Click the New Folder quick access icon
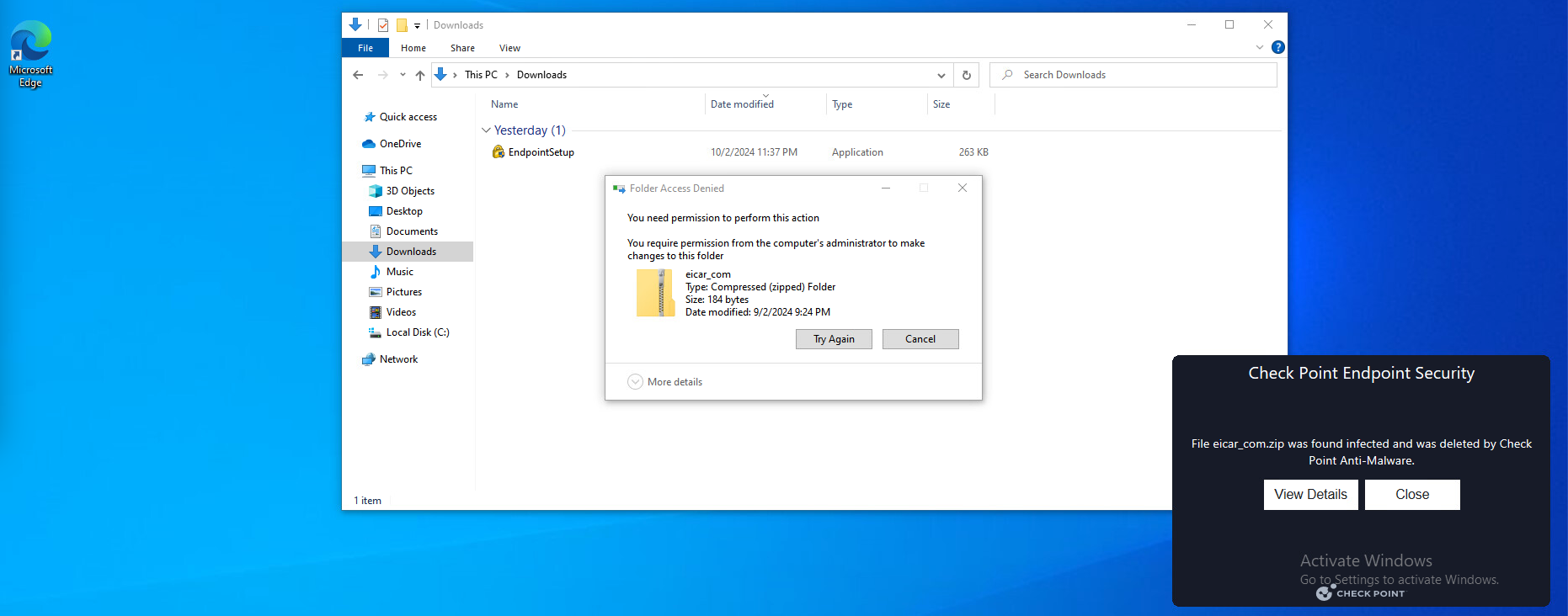This screenshot has height=616, width=1568. pyautogui.click(x=402, y=25)
